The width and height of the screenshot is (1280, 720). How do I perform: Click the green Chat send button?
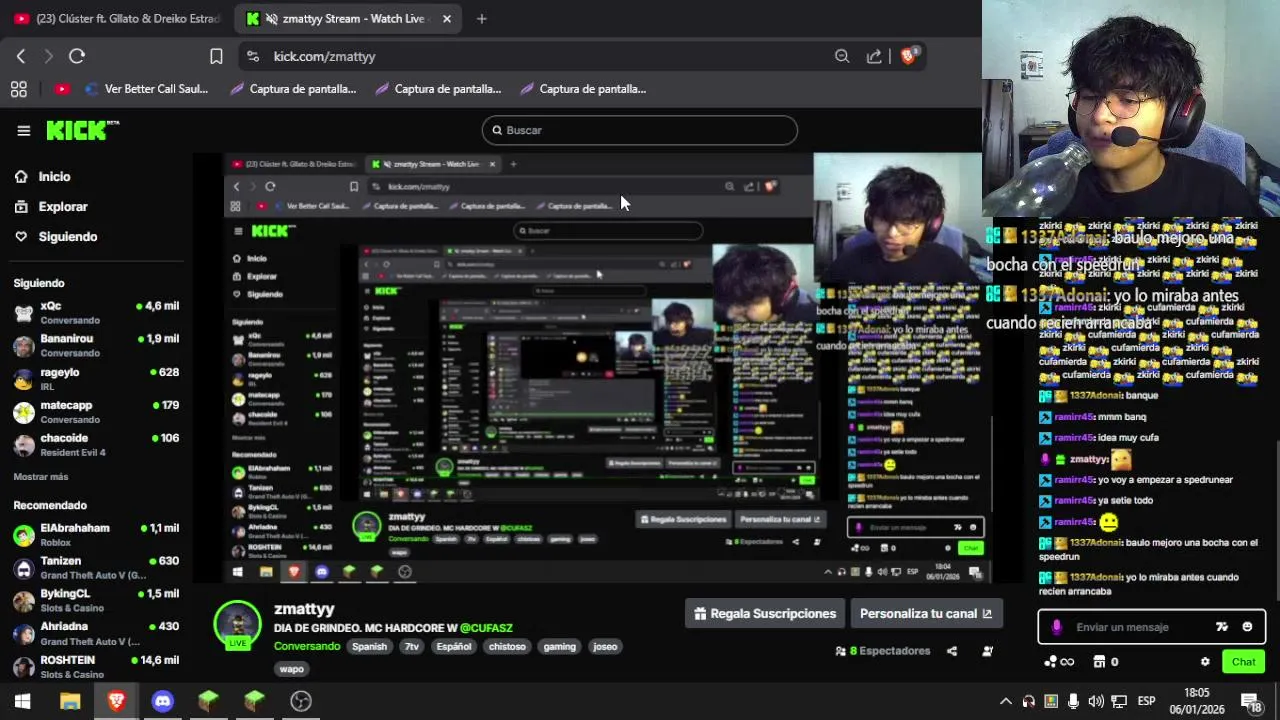pyautogui.click(x=1243, y=661)
